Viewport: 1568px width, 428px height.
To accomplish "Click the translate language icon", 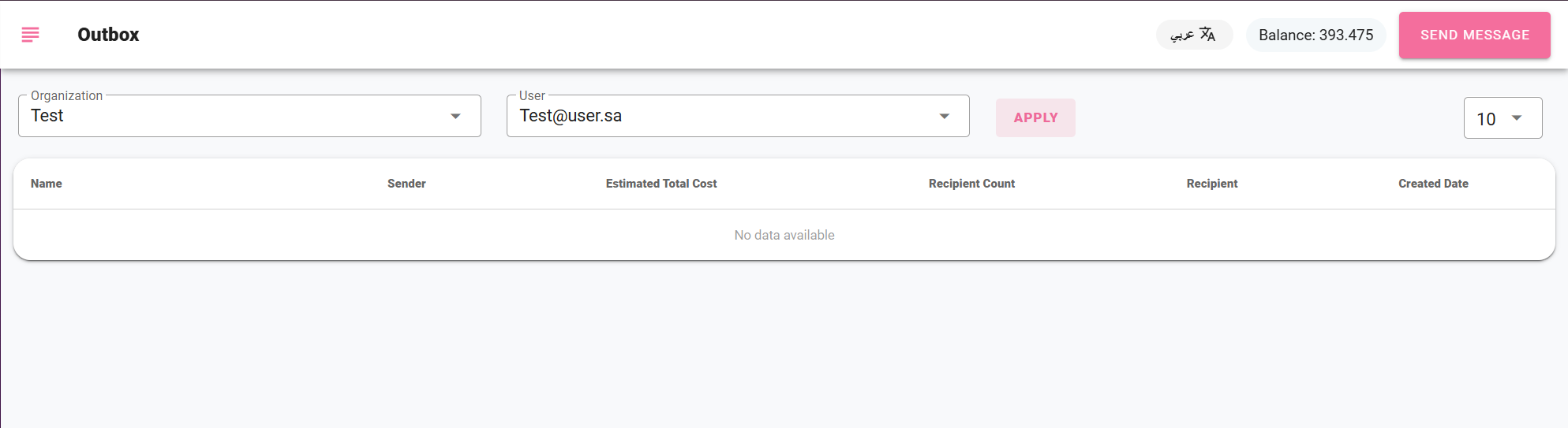I will click(1207, 34).
